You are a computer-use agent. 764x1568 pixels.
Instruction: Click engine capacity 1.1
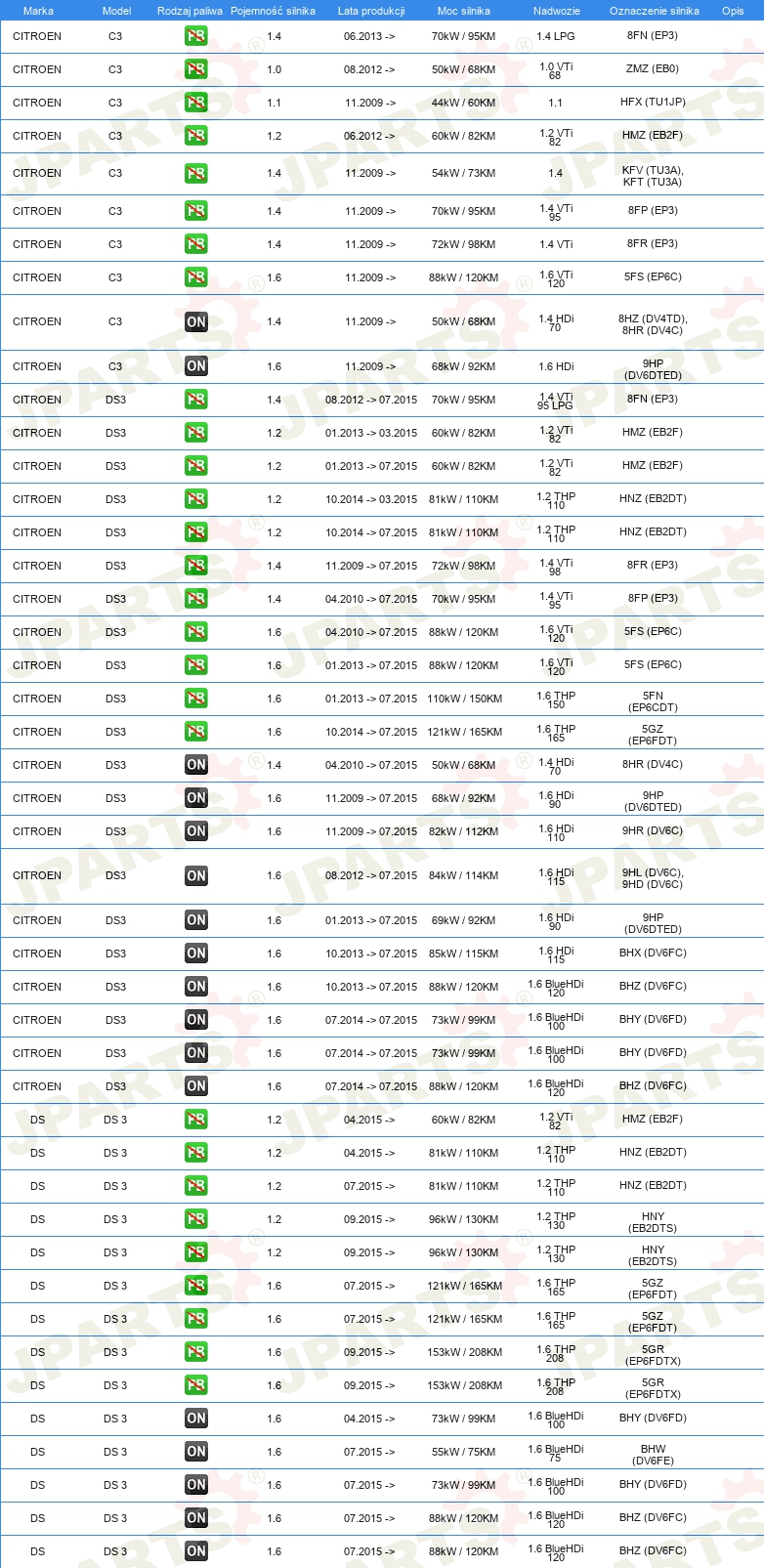click(x=275, y=103)
